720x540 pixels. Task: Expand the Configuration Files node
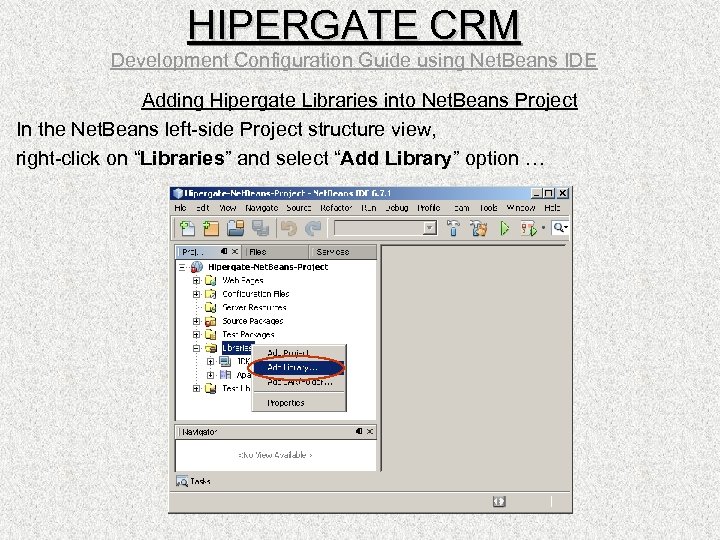pyautogui.click(x=196, y=294)
